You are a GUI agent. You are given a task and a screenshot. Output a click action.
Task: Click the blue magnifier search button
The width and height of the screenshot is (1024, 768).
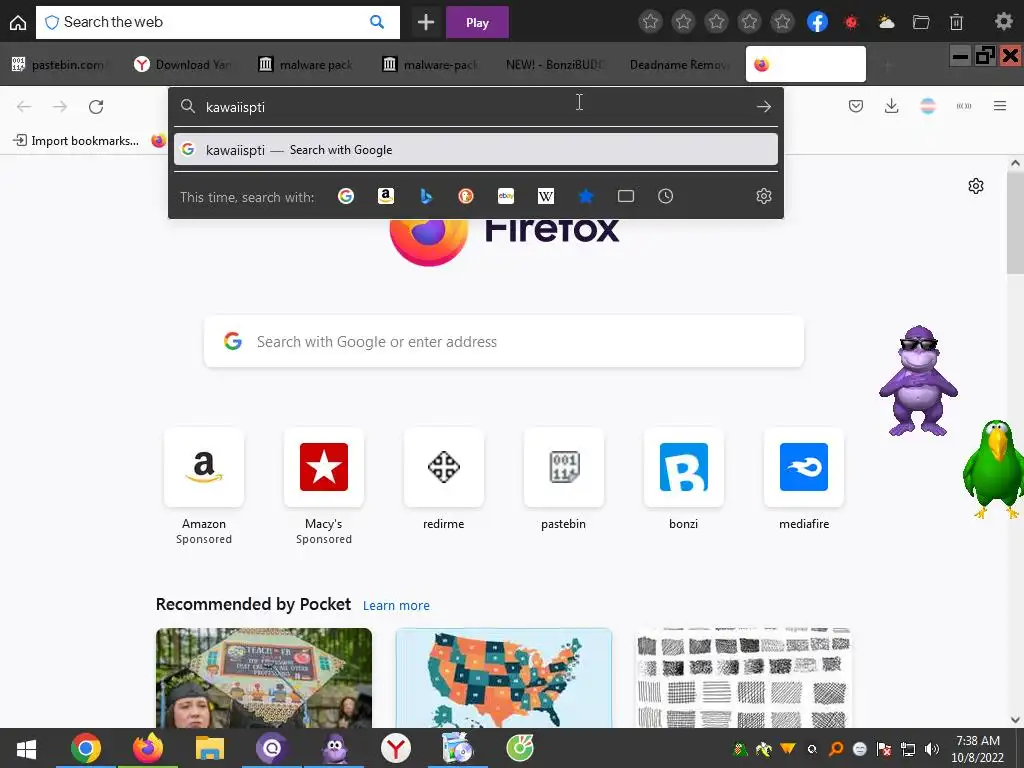[x=377, y=22]
